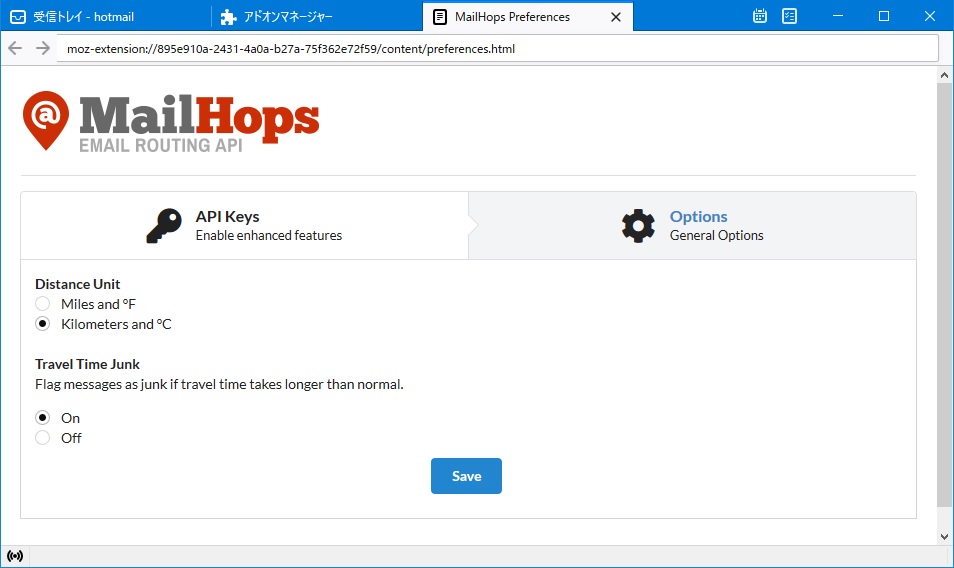
Task: Select Kilometers and °C distance unit
Action: (42, 324)
